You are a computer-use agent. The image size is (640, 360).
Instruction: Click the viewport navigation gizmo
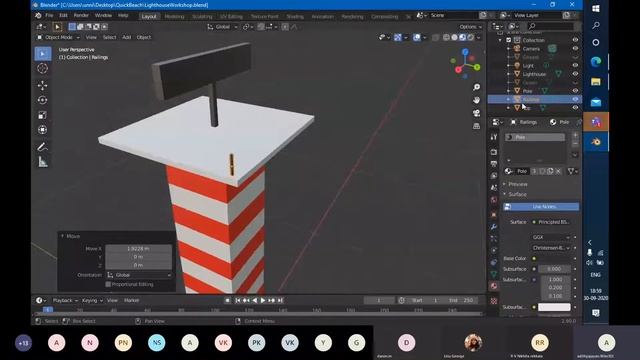pos(465,64)
